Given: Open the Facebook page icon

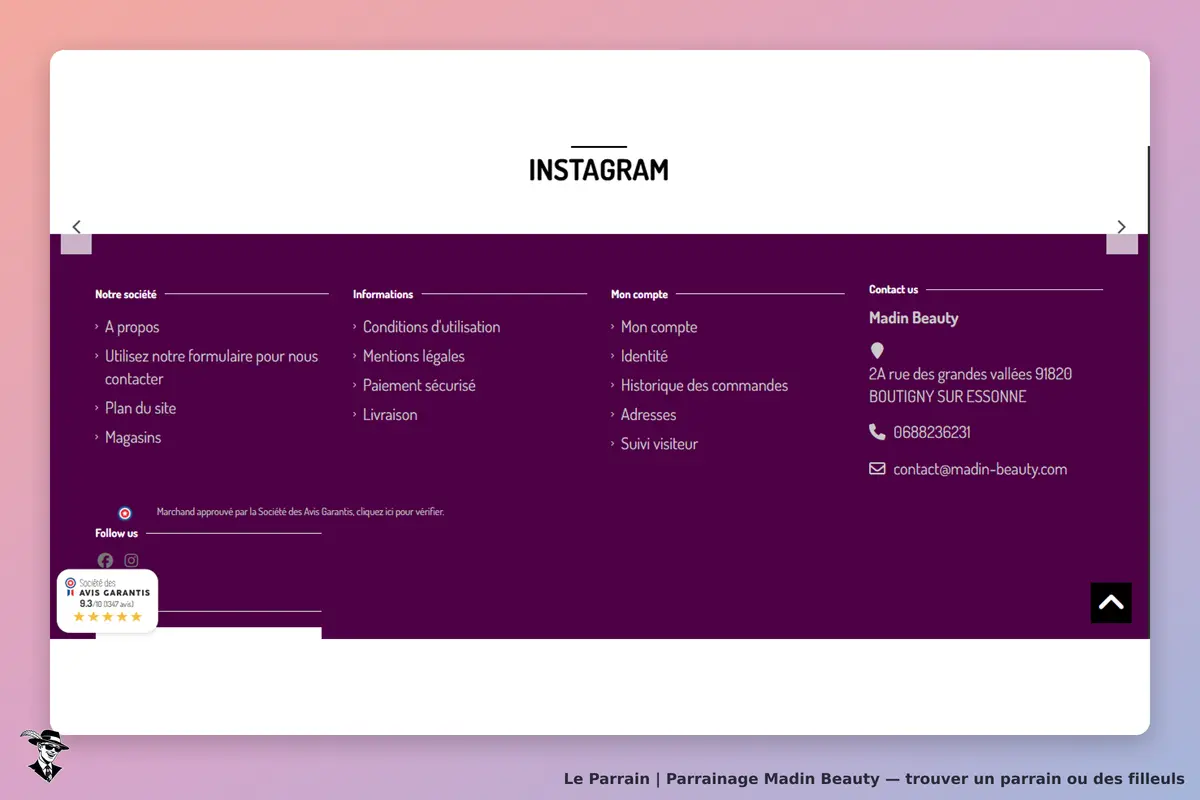Looking at the screenshot, I should pos(105,560).
